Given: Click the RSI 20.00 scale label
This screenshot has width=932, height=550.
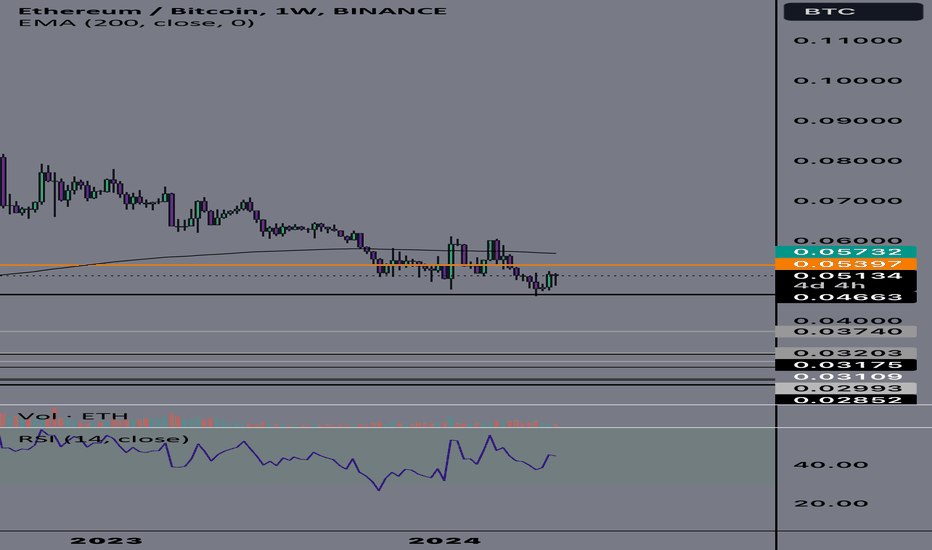Looking at the screenshot, I should [831, 504].
